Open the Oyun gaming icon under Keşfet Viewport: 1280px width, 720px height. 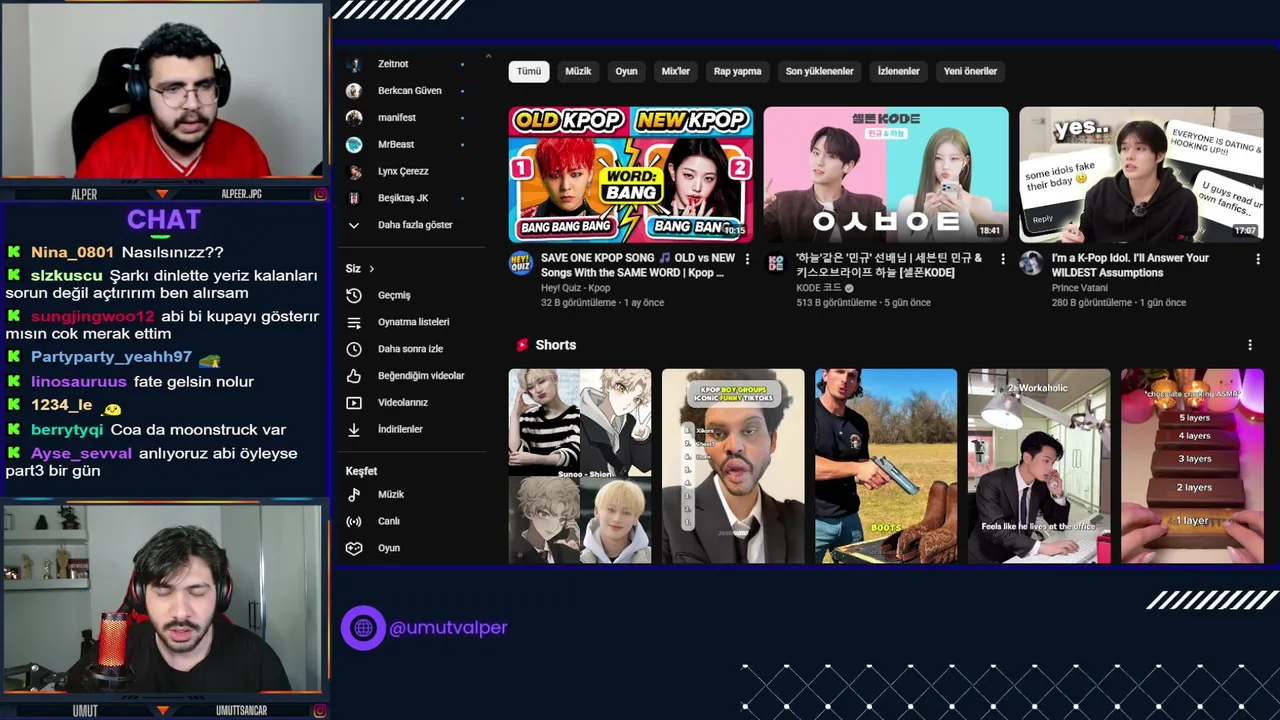[x=354, y=548]
